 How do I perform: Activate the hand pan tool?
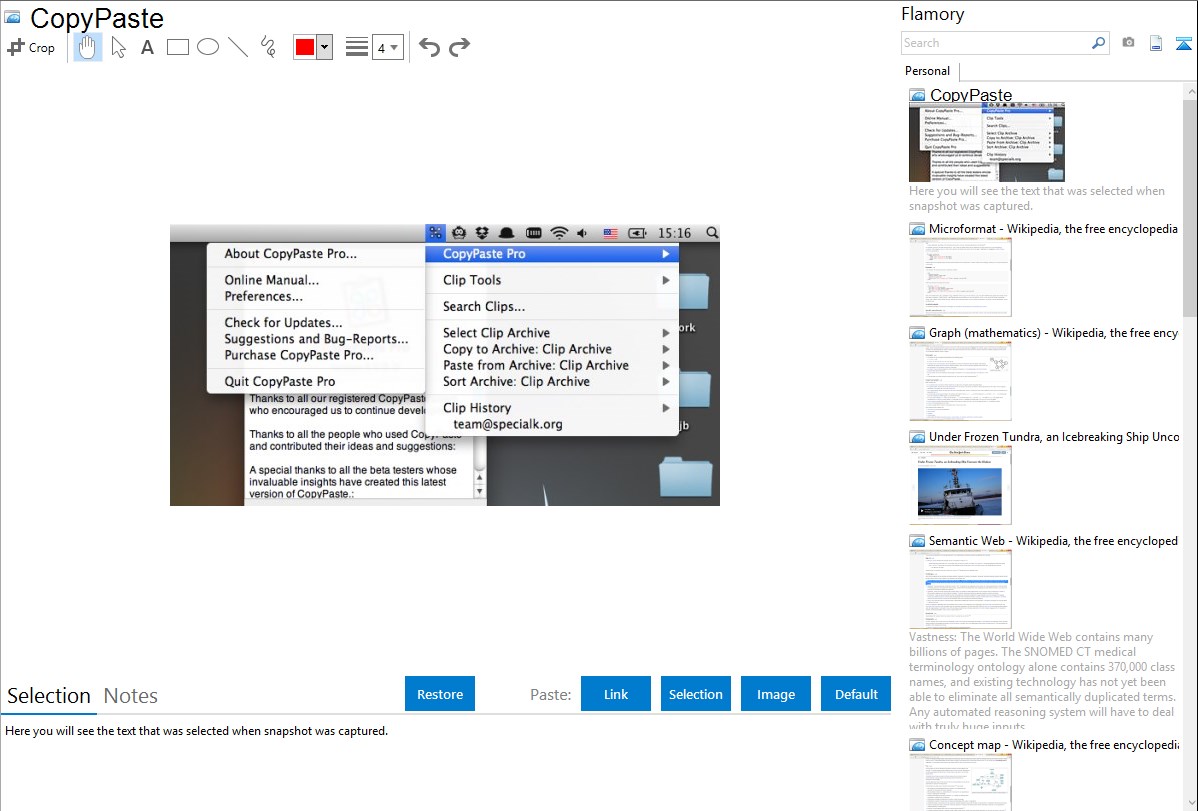pyautogui.click(x=87, y=47)
